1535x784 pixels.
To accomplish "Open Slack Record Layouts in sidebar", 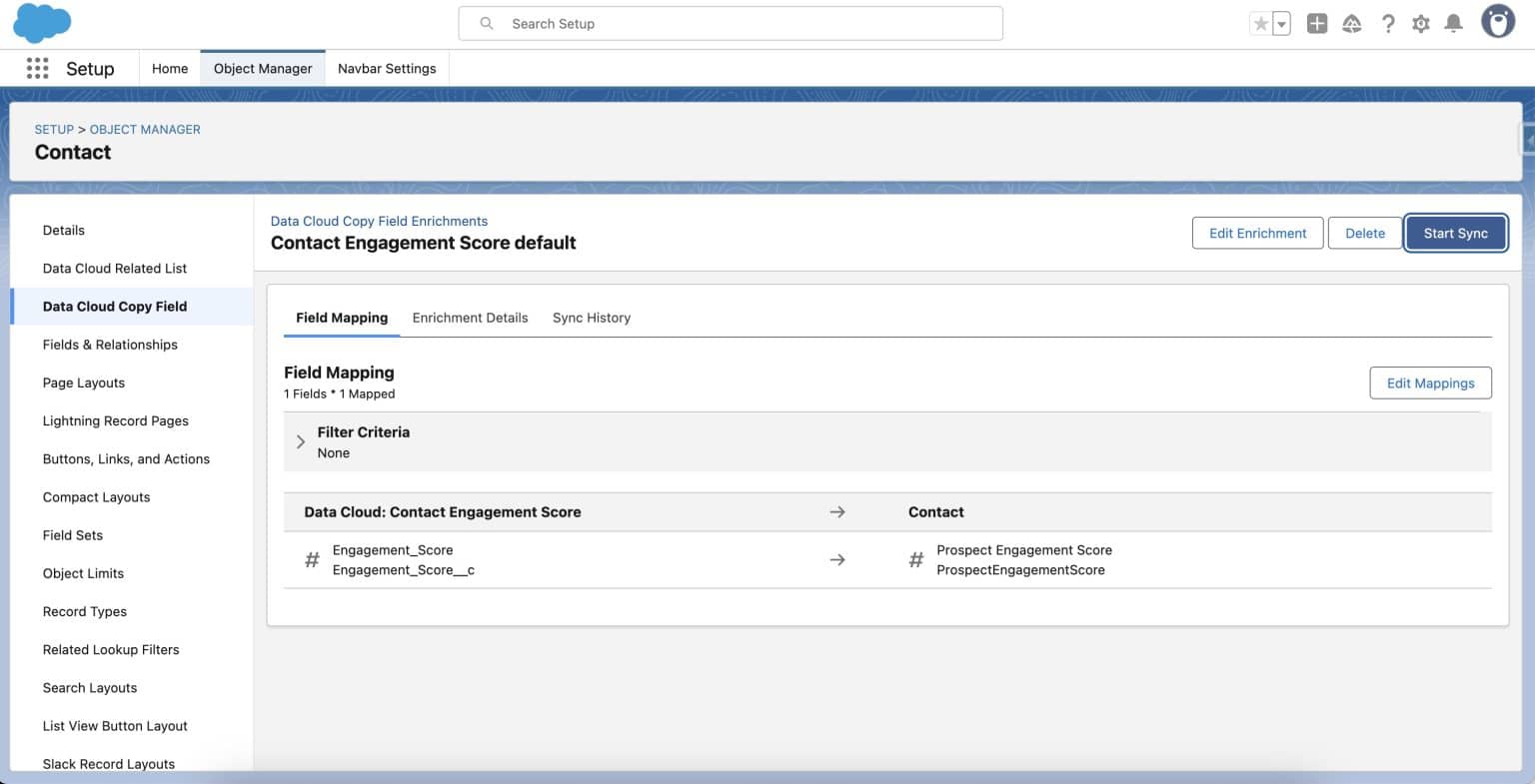I will [109, 763].
